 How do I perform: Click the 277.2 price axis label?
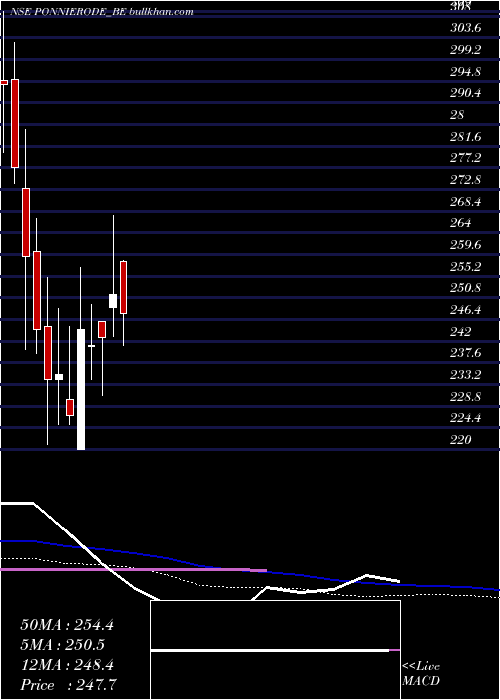(x=465, y=158)
